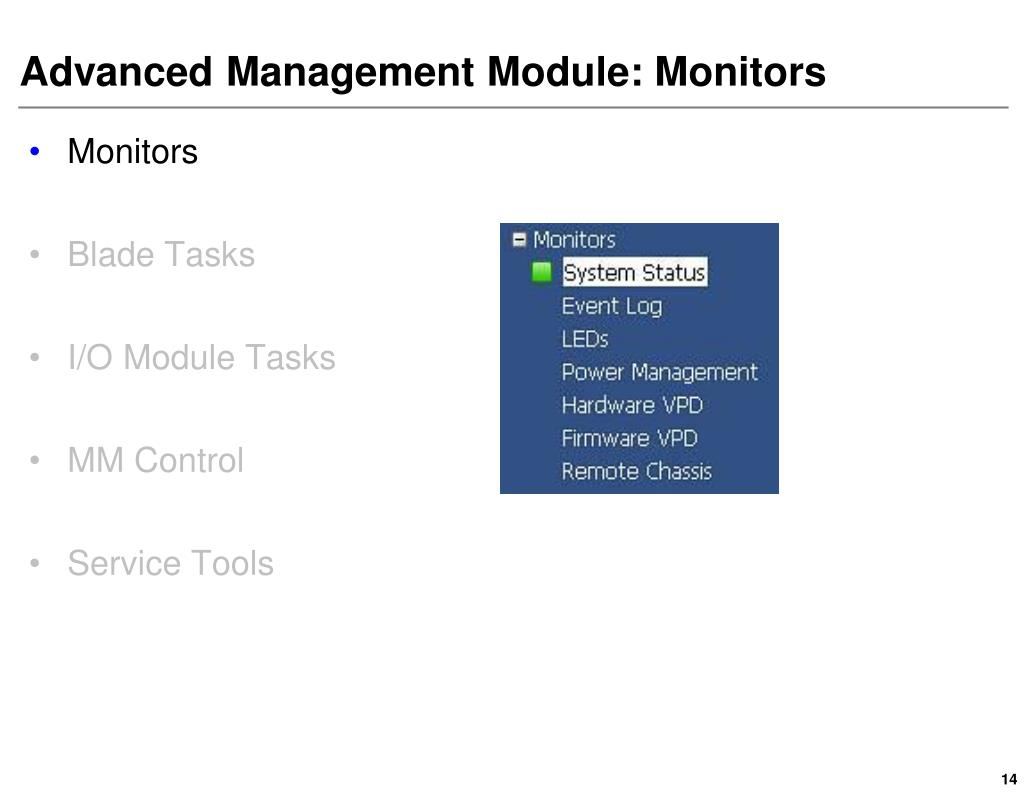Click the Monitors heading in the blue panel
This screenshot has height=792, width=1024.
pos(574,240)
